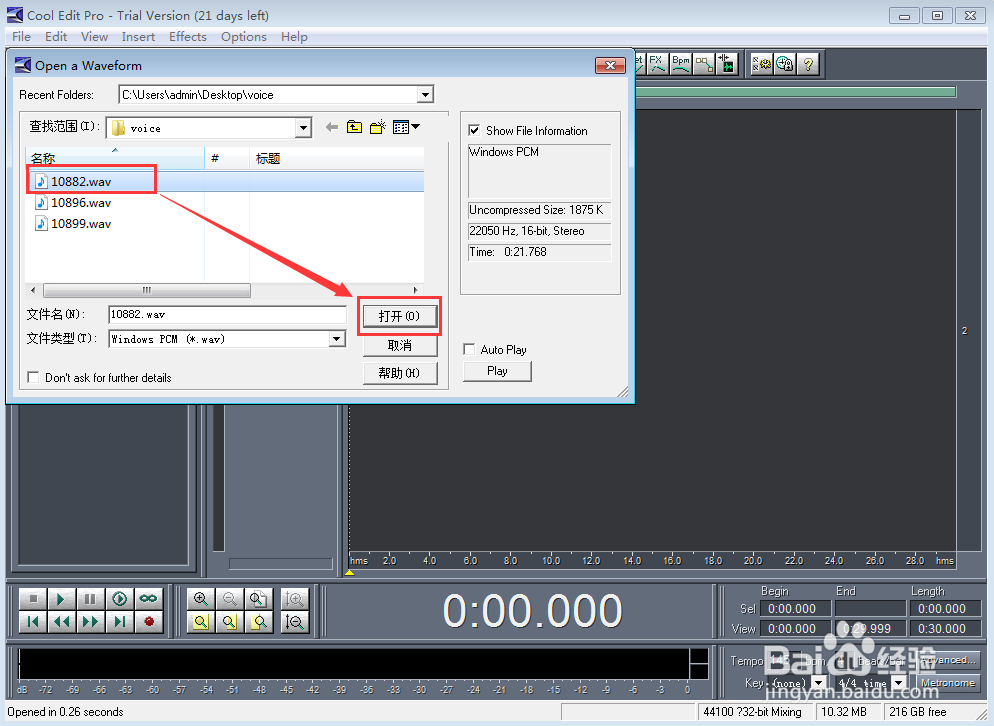Open the Edit menu
The image size is (994, 726).
pos(56,37)
